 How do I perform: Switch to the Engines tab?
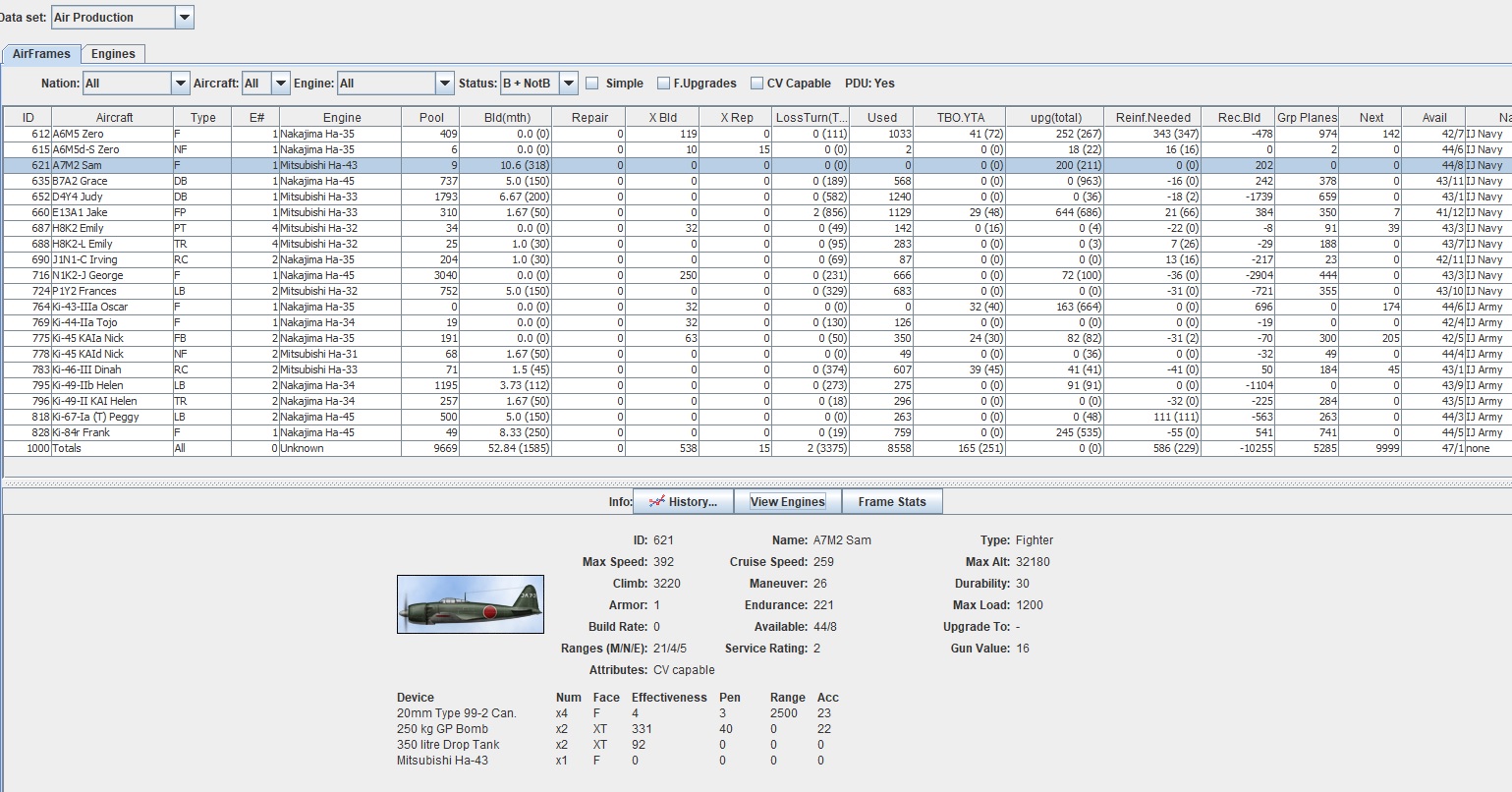click(x=113, y=54)
